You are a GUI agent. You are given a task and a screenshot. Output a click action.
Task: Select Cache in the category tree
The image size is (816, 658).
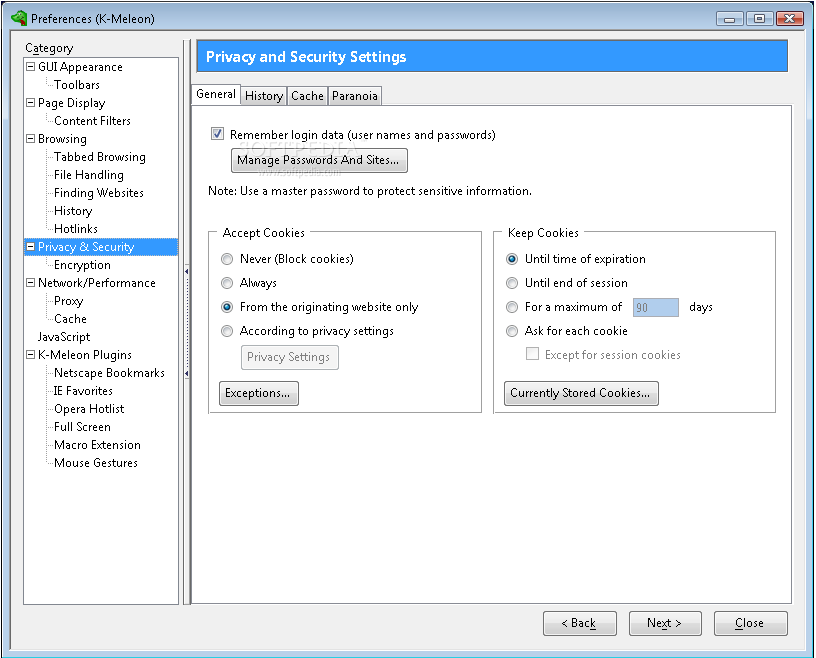[x=70, y=319]
